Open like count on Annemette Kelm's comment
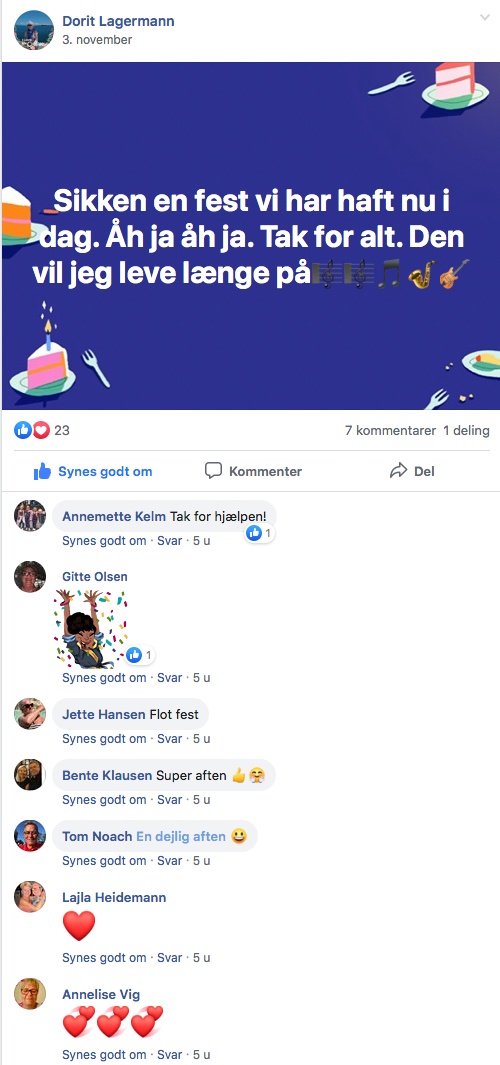500x1065 pixels. (x=260, y=533)
